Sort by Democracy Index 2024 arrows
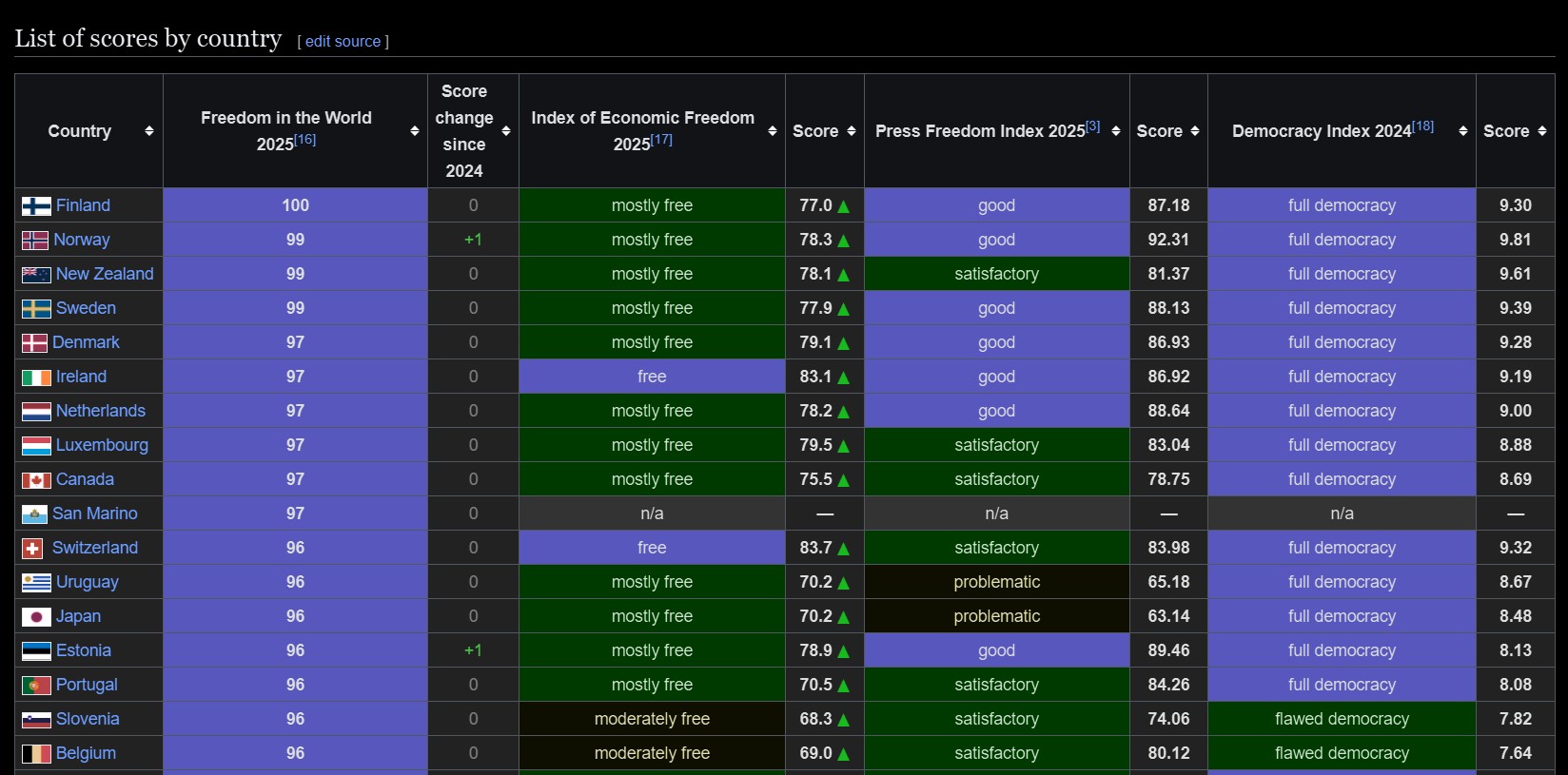The height and width of the screenshot is (775, 1568). point(1463,131)
